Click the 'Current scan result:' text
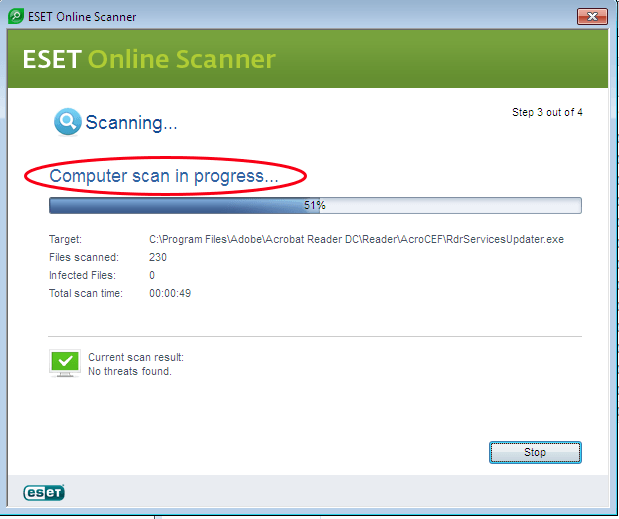This screenshot has width=619, height=519. pyautogui.click(x=136, y=357)
